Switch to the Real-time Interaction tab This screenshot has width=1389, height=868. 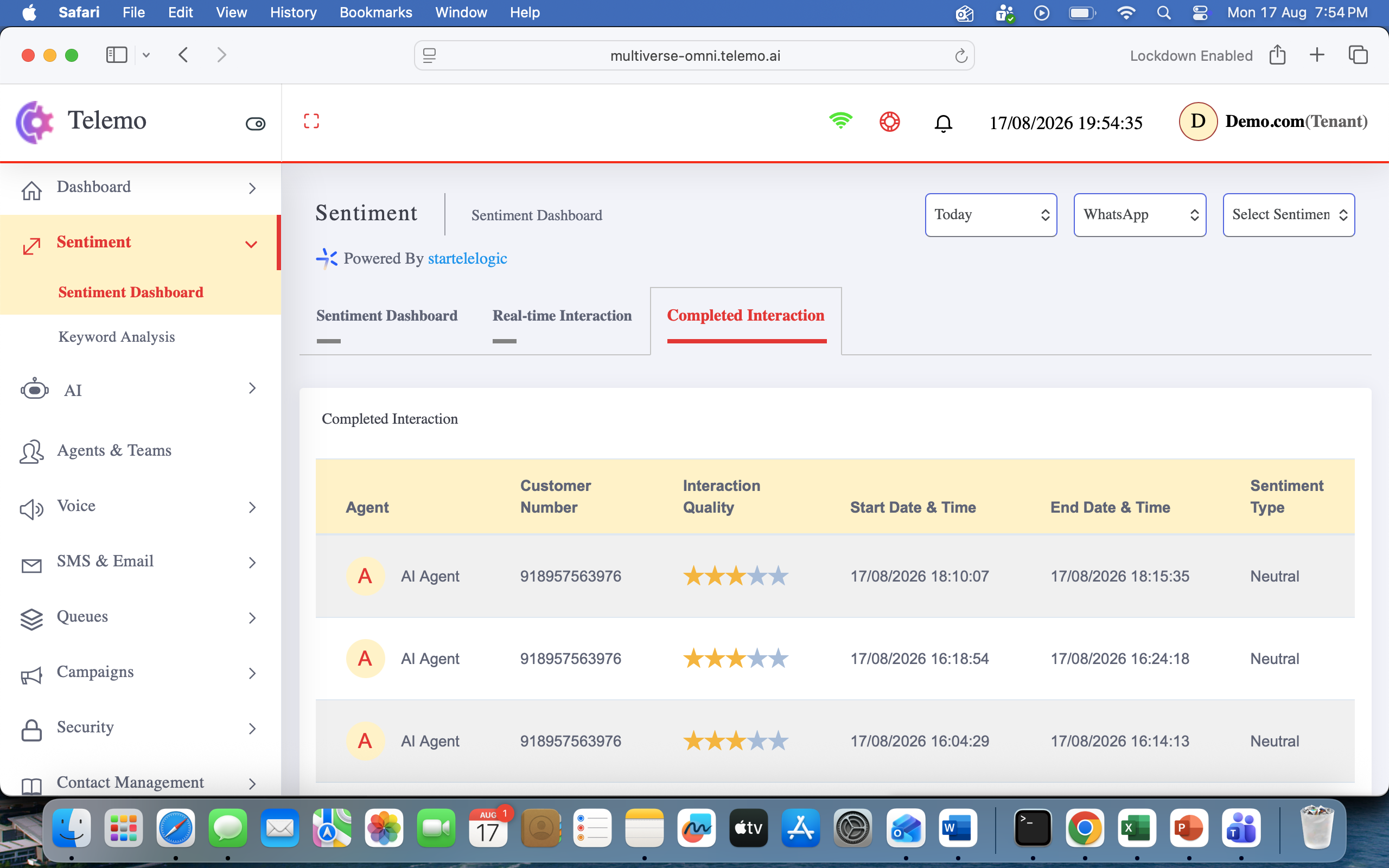click(562, 316)
